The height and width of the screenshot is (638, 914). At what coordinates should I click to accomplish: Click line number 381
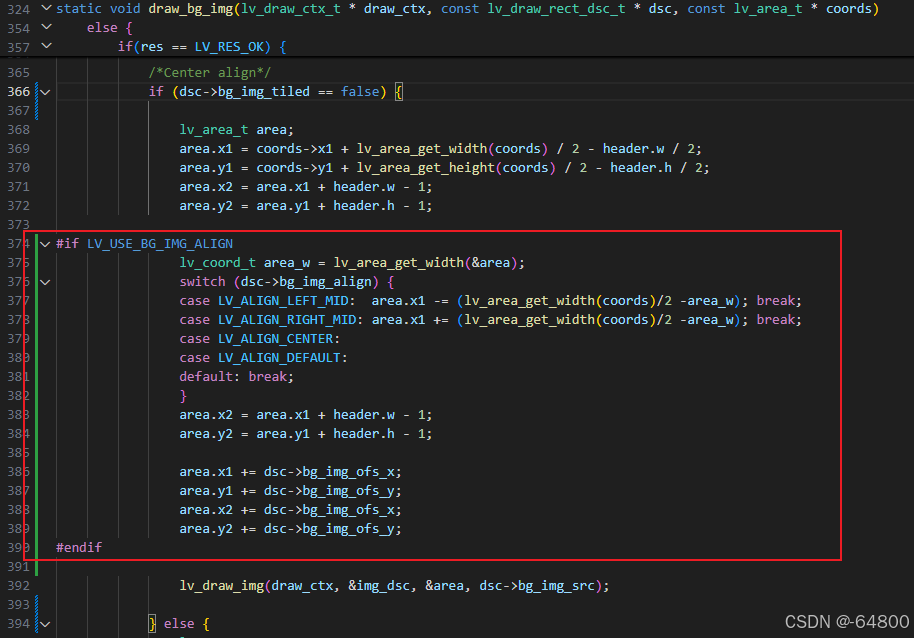17,376
